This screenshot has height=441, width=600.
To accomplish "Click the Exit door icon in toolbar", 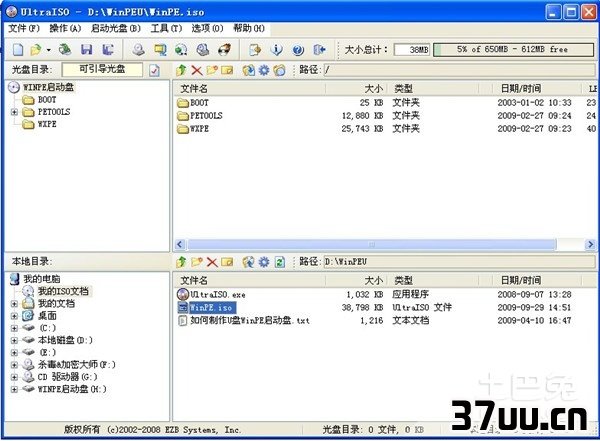I will coord(319,49).
